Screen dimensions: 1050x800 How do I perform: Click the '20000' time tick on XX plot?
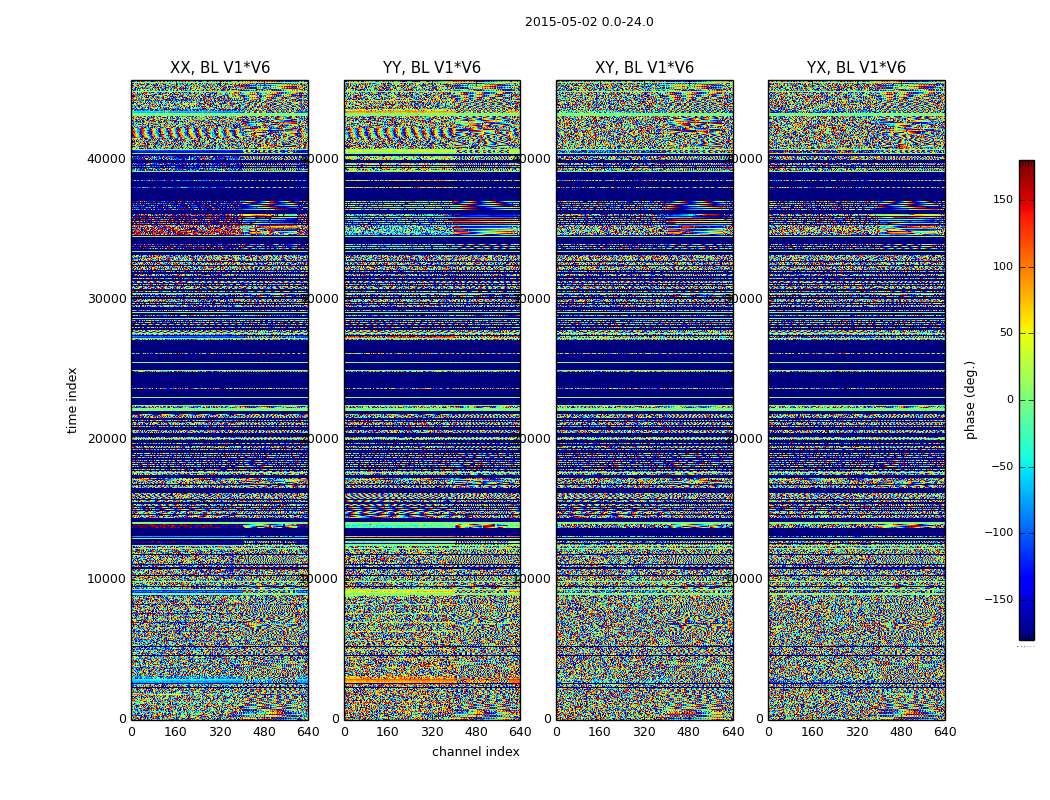(106, 438)
